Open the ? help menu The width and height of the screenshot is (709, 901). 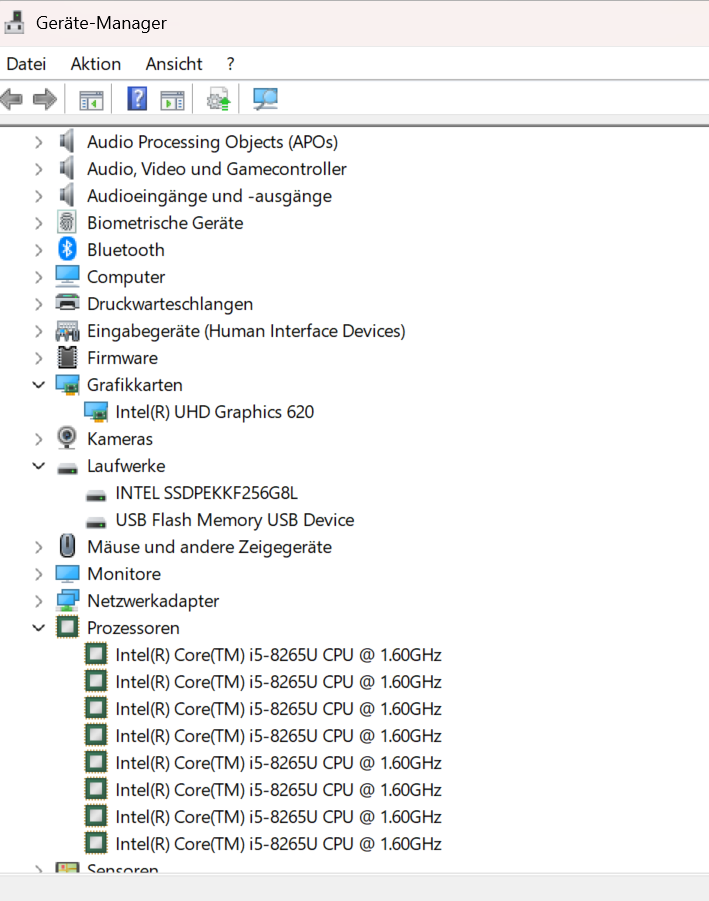(x=230, y=64)
